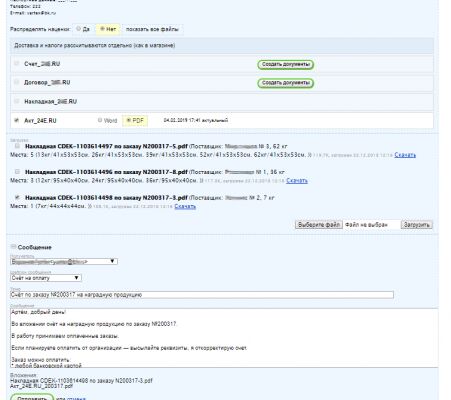The width and height of the screenshot is (451, 400).
Task: Click attachment text "Акт_24E.RU_200317.pdf"
Action: pos(41,386)
